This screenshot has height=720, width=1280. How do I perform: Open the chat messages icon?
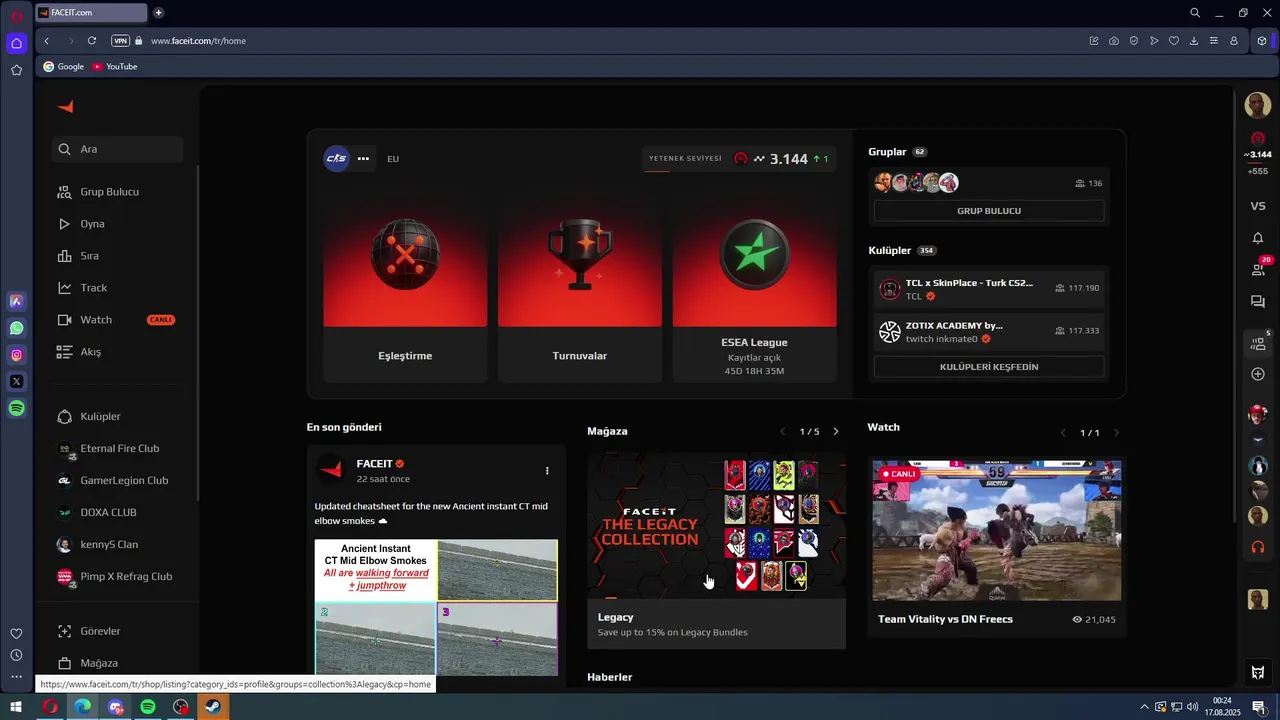point(1258,302)
